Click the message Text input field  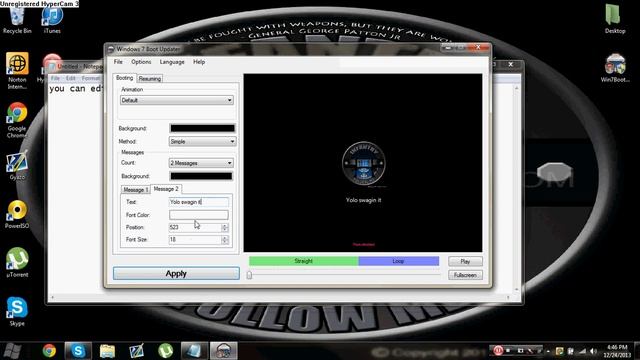[x=199, y=202]
